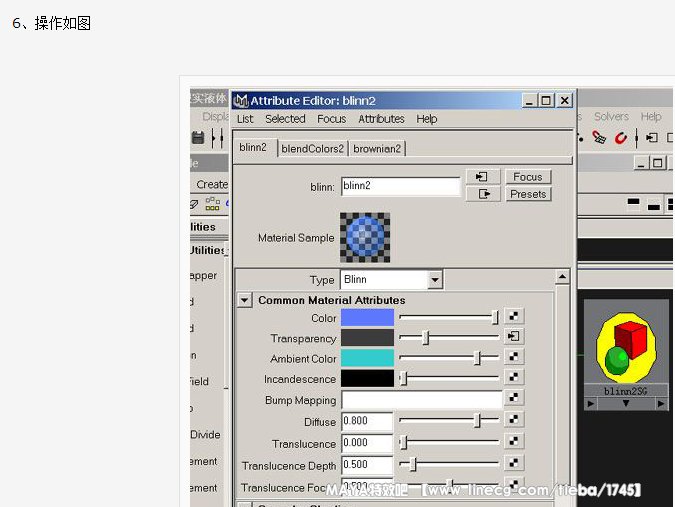
Task: Click the Ambient Color slider handle
Action: point(477,358)
